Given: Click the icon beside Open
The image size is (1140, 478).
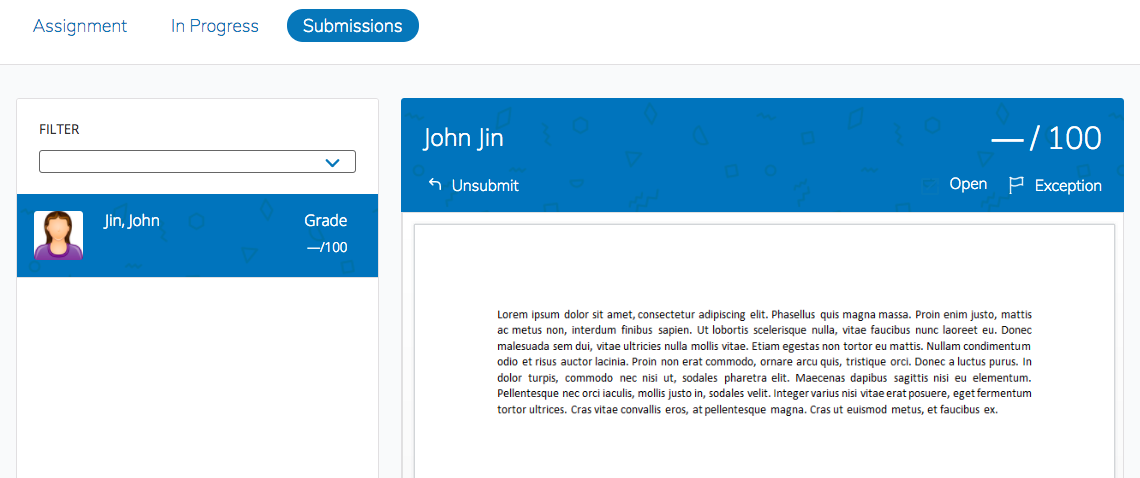Looking at the screenshot, I should pyautogui.click(x=930, y=185).
